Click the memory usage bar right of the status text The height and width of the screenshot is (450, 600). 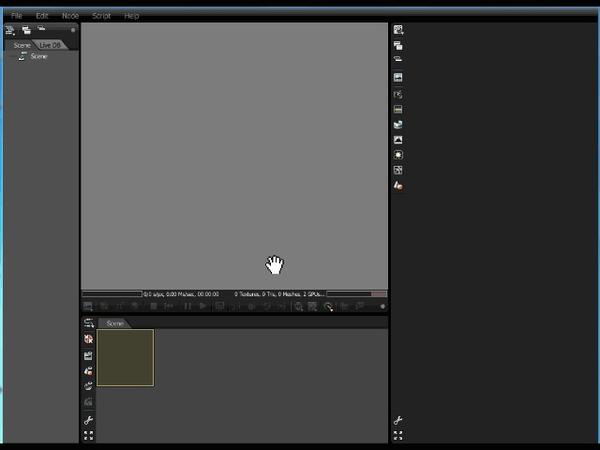coord(357,294)
